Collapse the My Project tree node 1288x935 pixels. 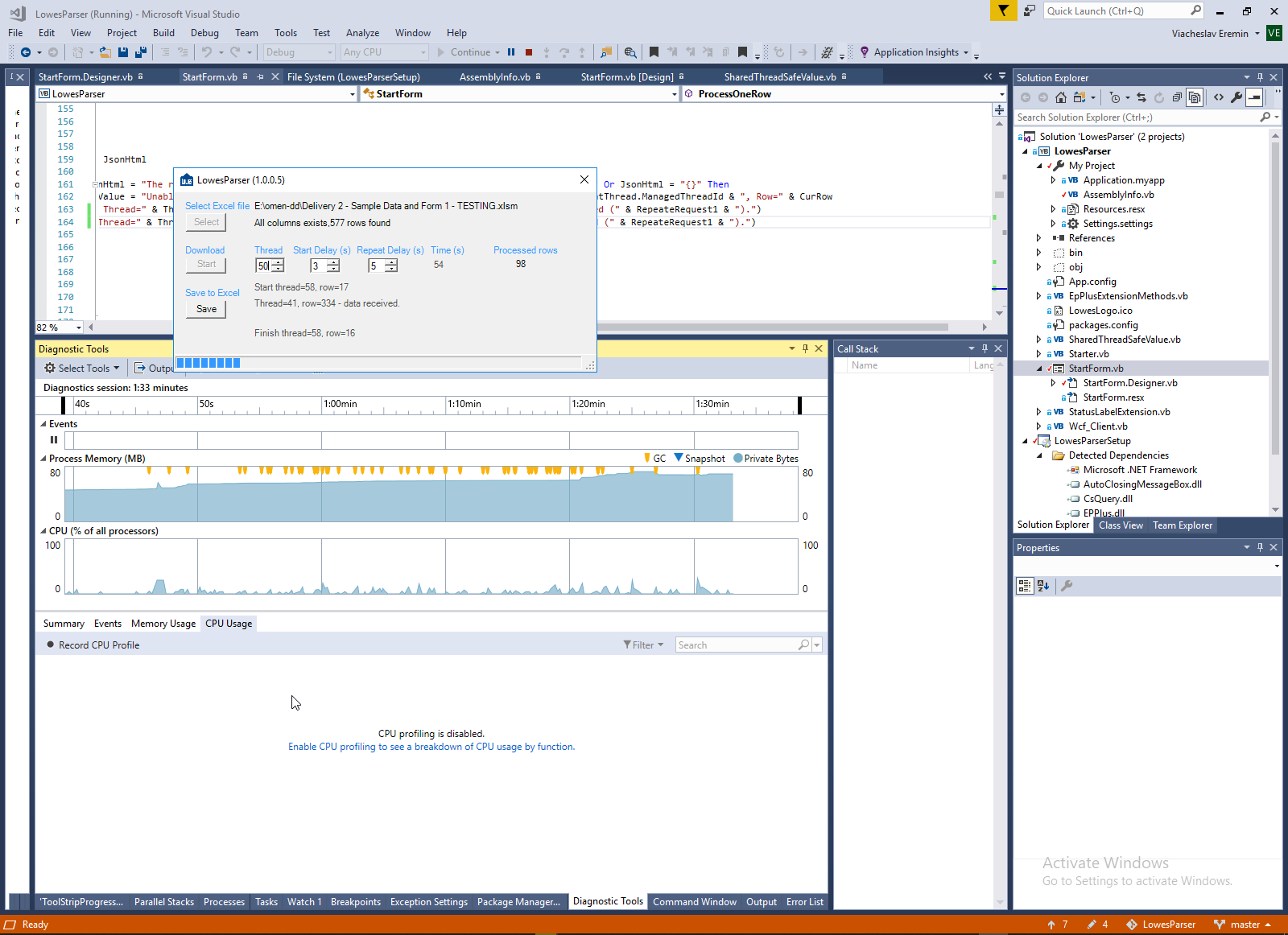click(1039, 166)
